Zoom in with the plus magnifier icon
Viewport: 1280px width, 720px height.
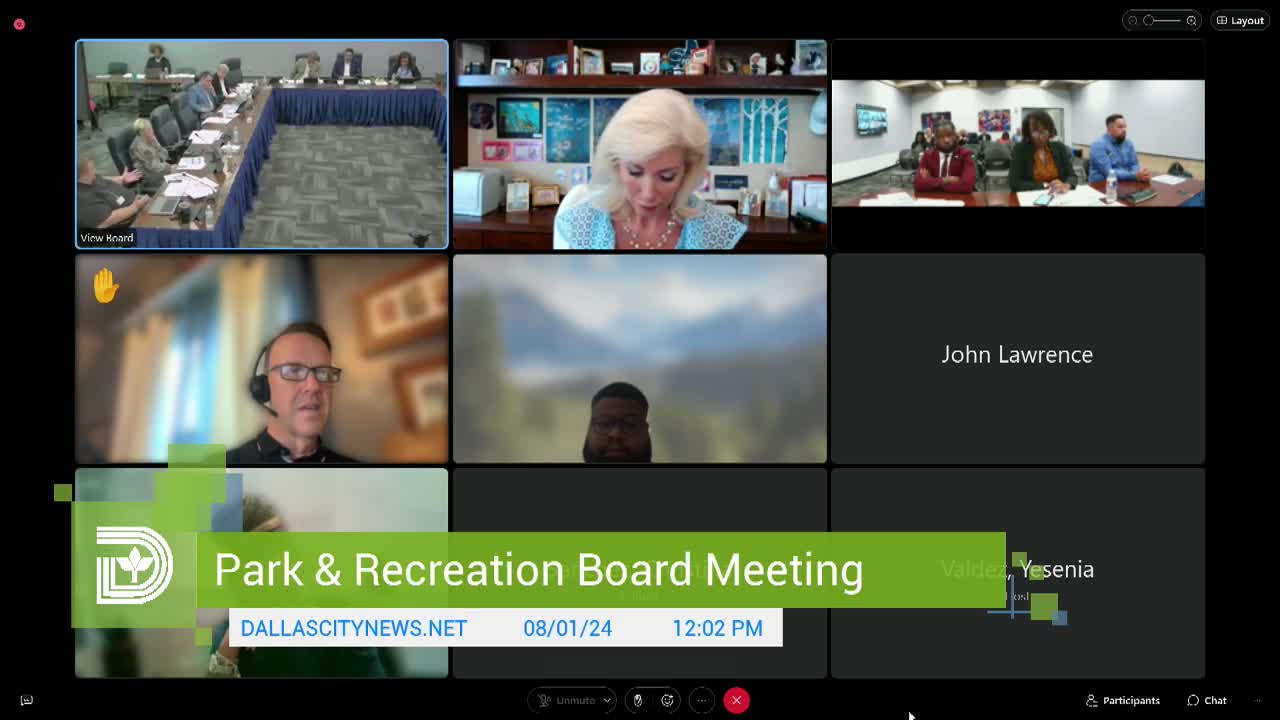tap(1191, 20)
